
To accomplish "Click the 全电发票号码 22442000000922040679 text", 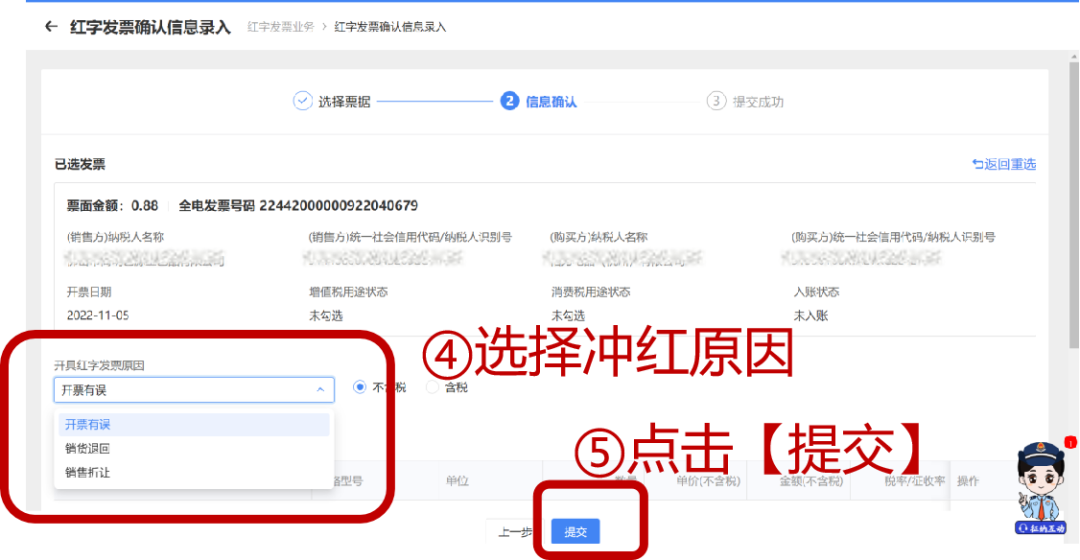I will [x=298, y=205].
